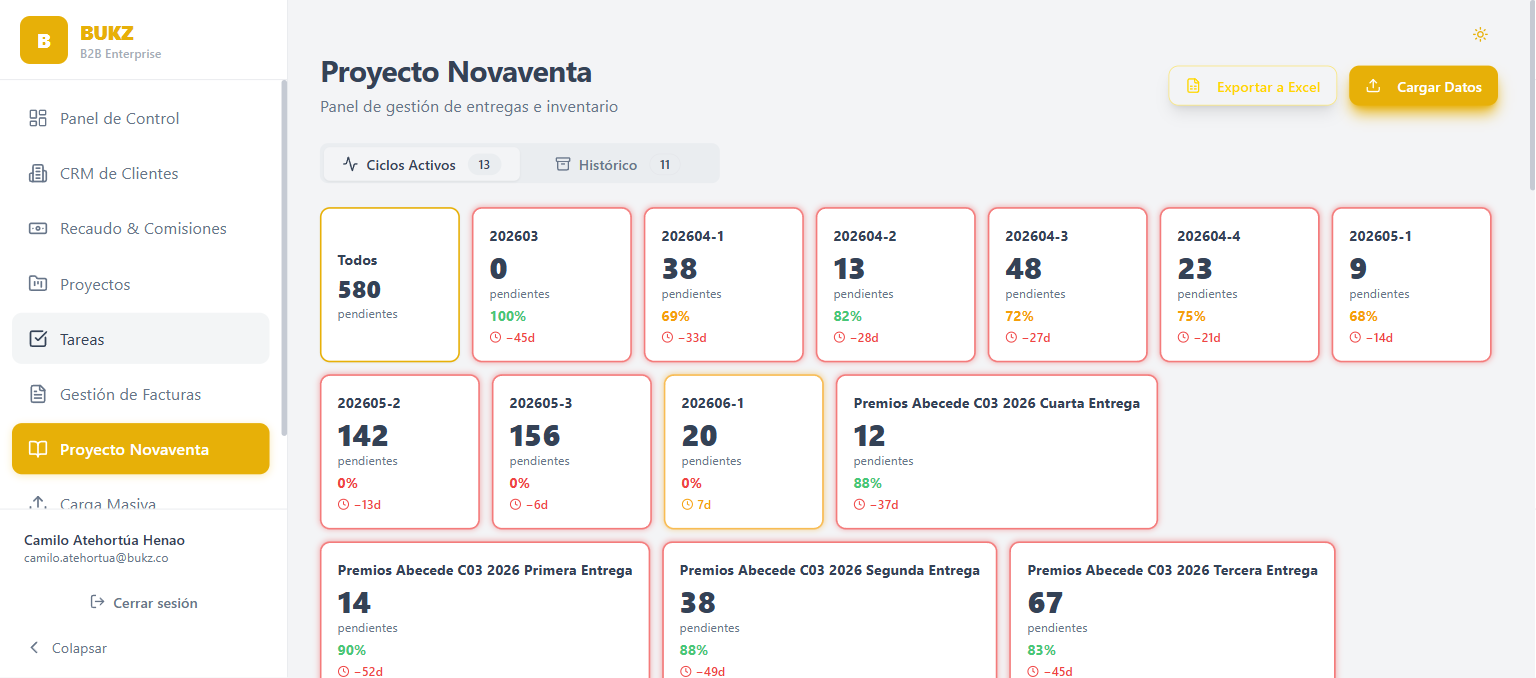The height and width of the screenshot is (678, 1536).
Task: Click the Colapsar chevron icon
Action: coord(34,648)
